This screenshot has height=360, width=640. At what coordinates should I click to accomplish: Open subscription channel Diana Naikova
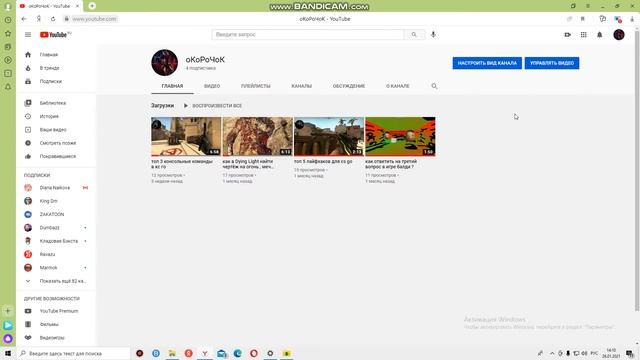pyautogui.click(x=56, y=188)
